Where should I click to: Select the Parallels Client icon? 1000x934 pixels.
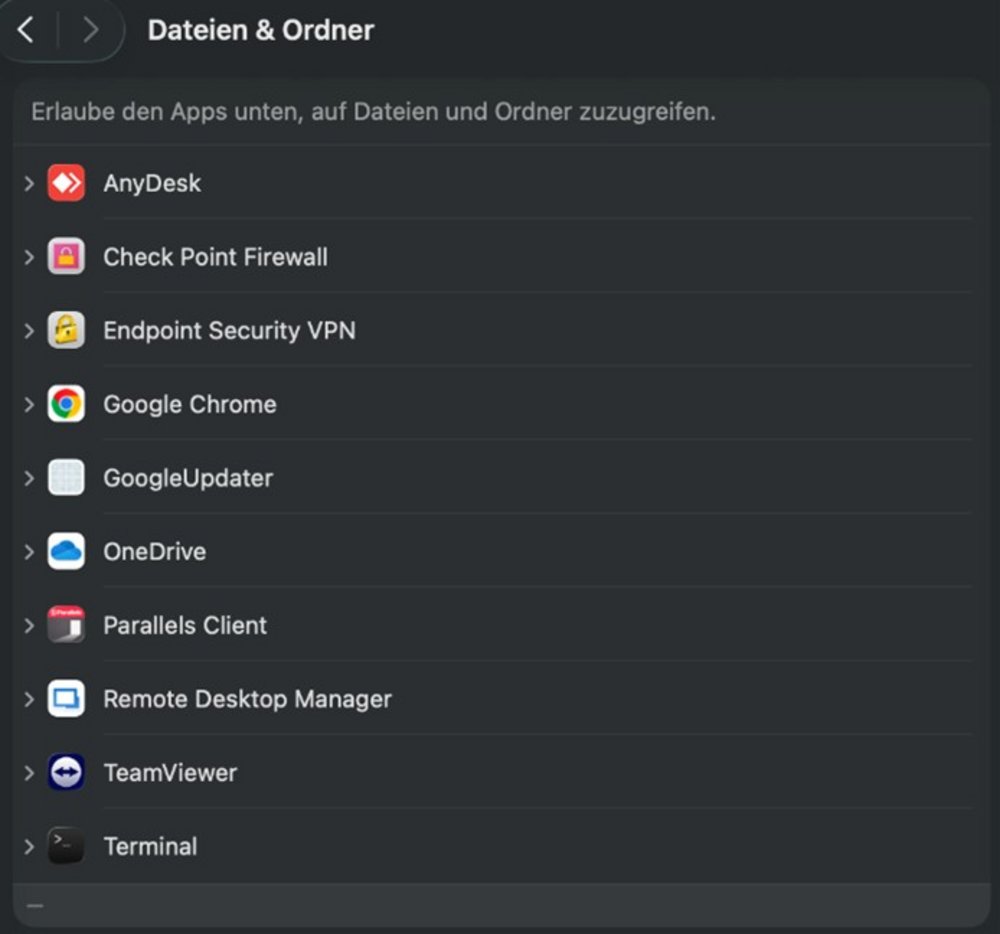66,625
